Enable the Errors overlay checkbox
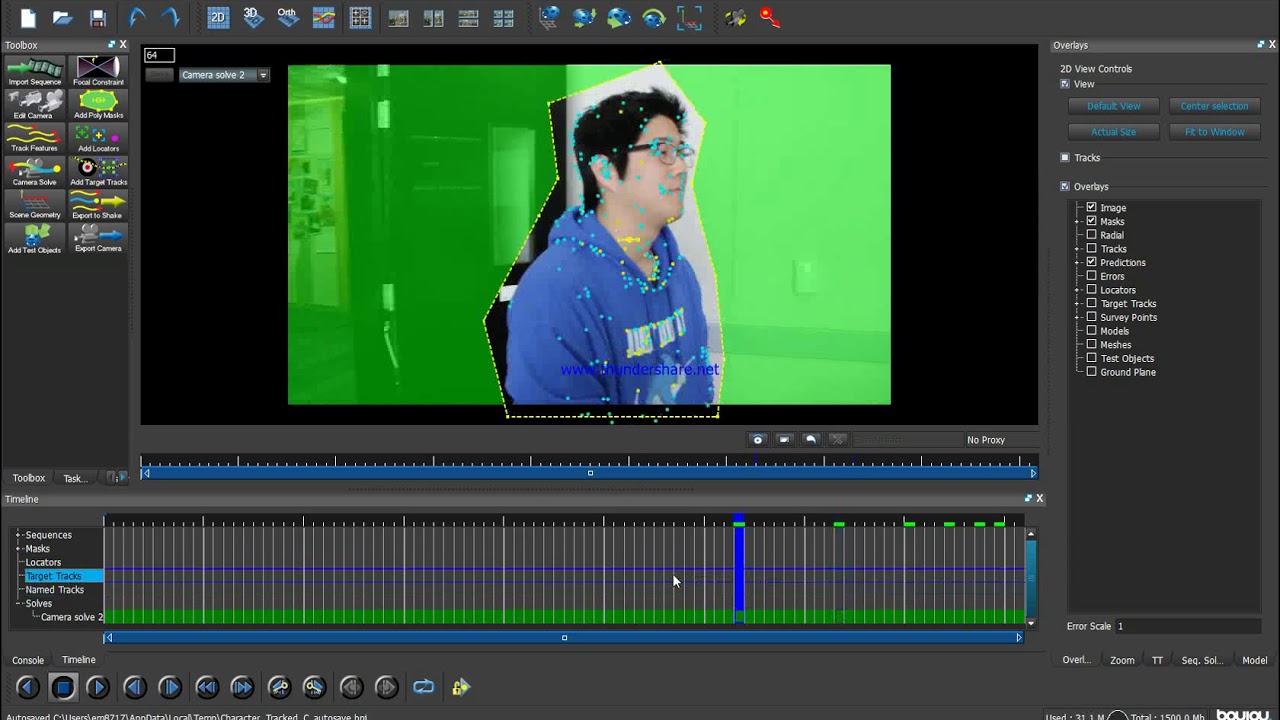1280x720 pixels. [1091, 276]
